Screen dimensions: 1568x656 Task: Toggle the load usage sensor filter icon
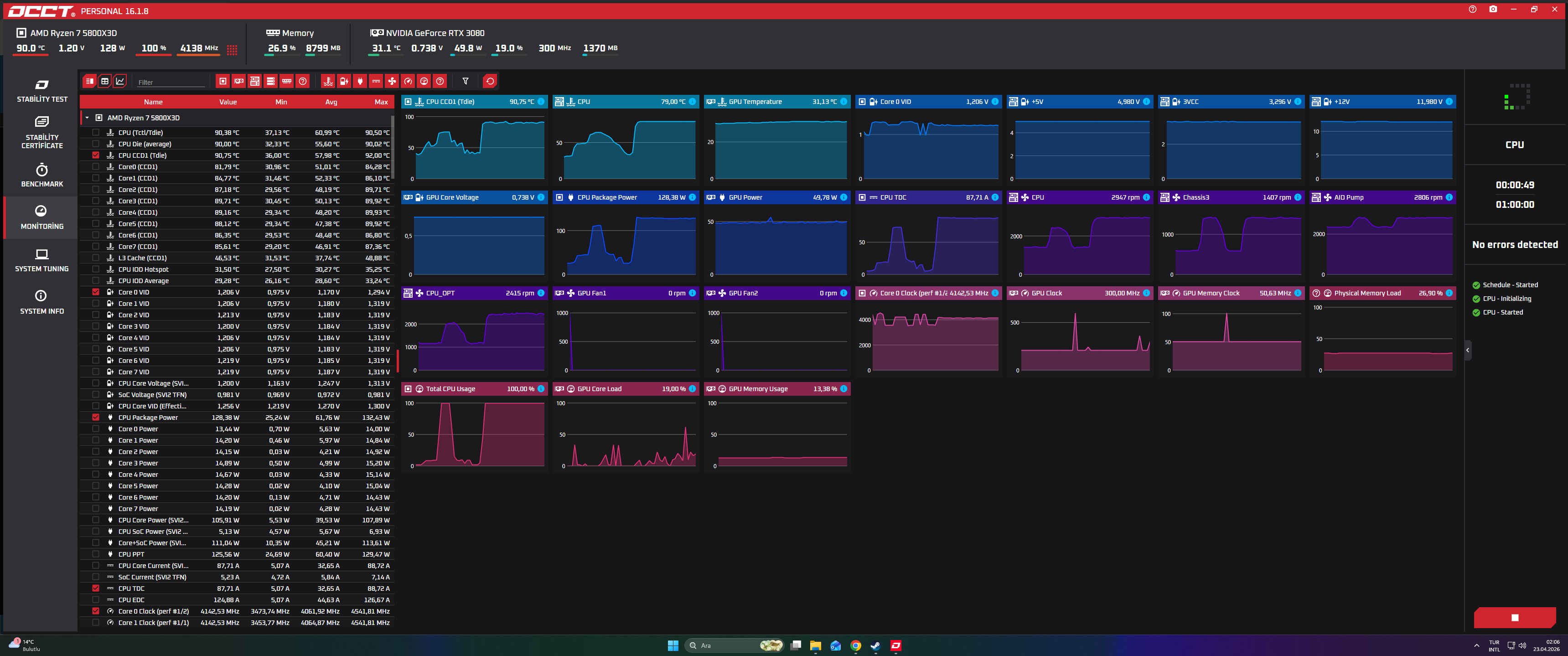coord(424,81)
